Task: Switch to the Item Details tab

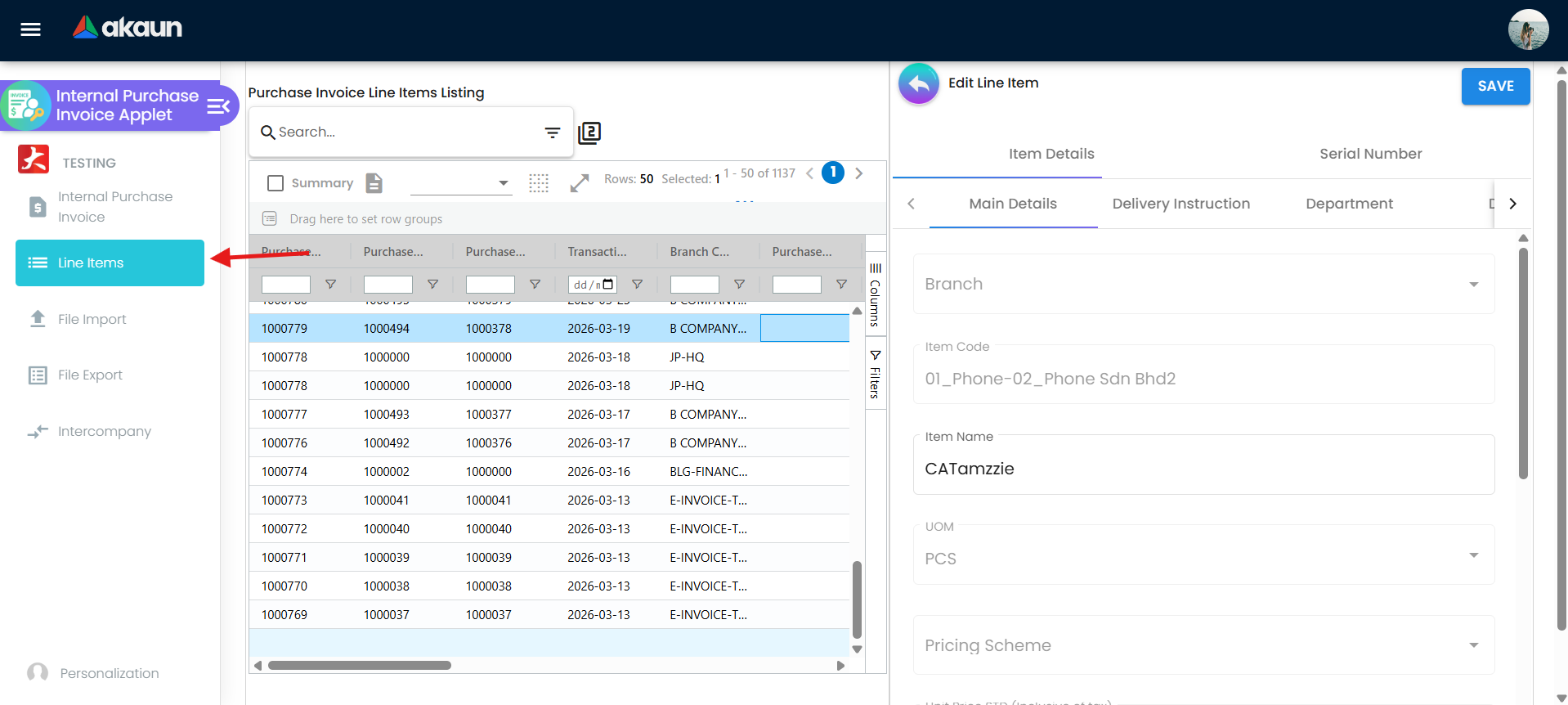Action: tap(1051, 154)
